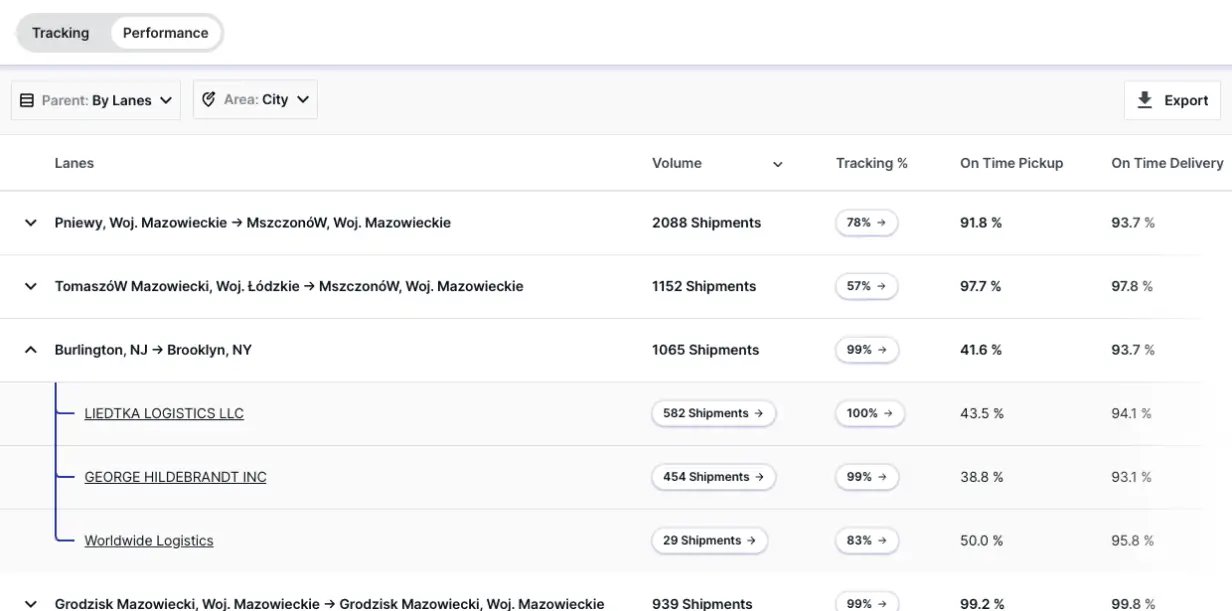1232x611 pixels.
Task: Expand the Tomaszów Mazowiecki lane row
Action: [x=30, y=286]
